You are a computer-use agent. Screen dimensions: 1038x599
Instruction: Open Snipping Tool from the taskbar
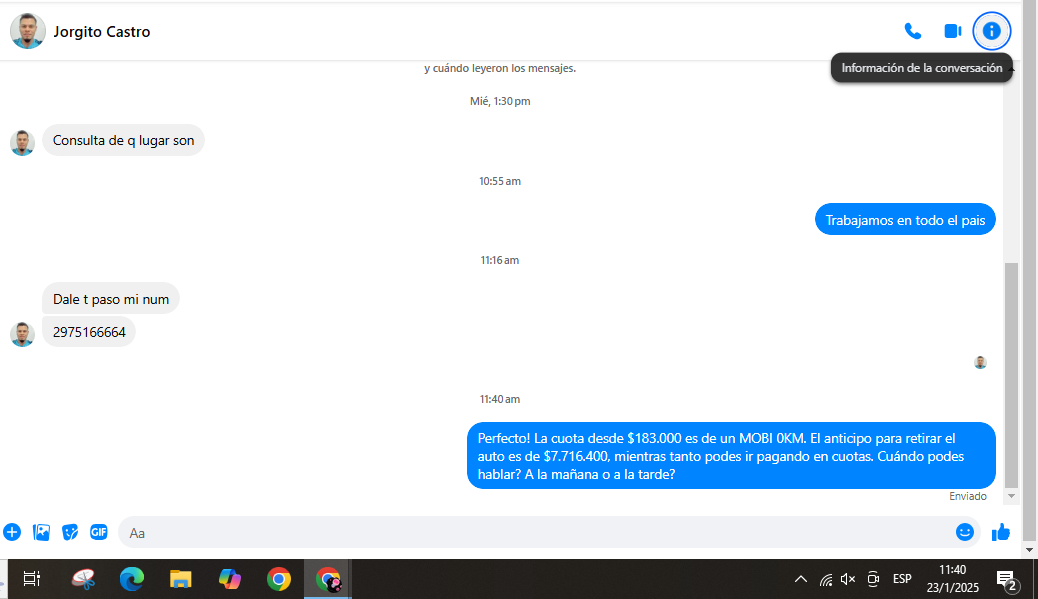pos(83,579)
